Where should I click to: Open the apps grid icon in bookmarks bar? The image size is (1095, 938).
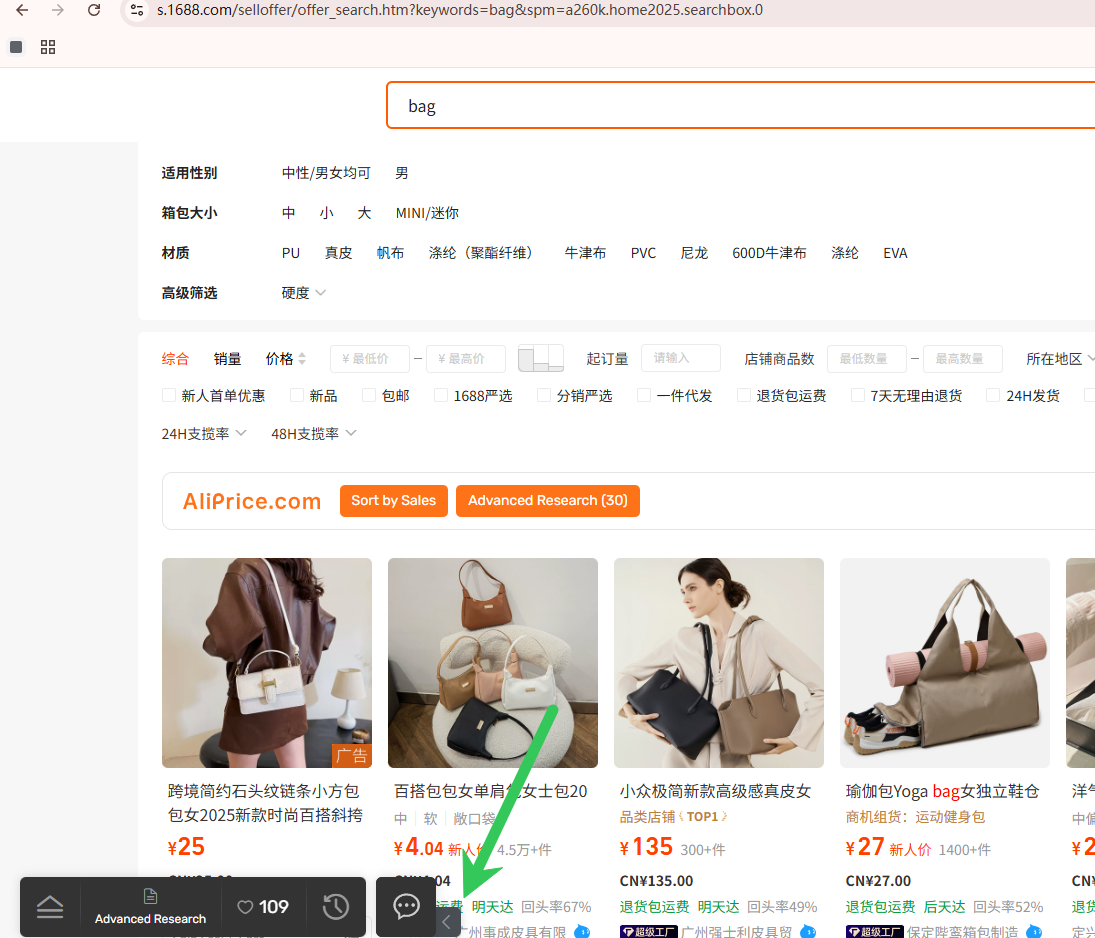pyautogui.click(x=48, y=47)
